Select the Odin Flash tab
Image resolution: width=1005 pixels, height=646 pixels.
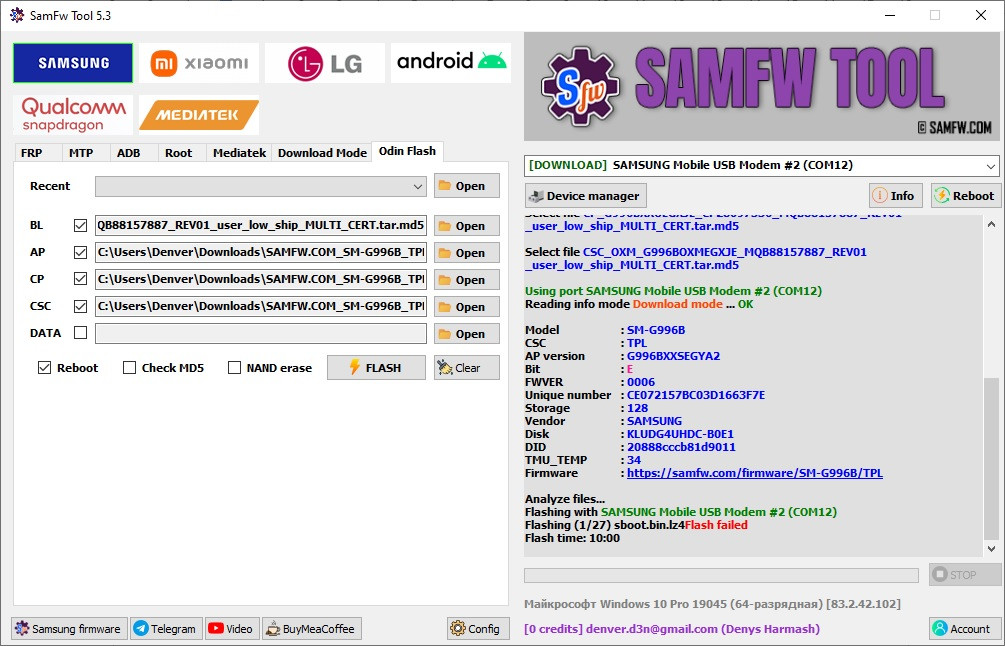(x=407, y=151)
